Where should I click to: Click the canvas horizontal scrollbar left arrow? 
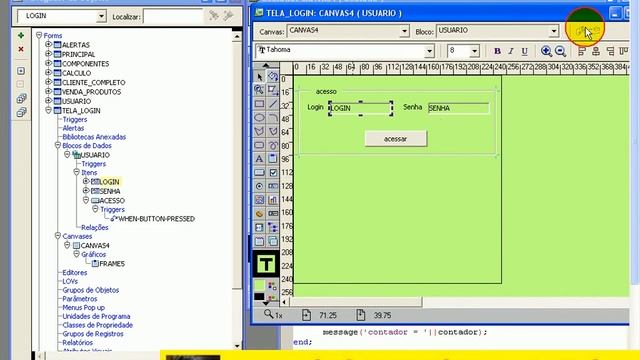tap(284, 302)
